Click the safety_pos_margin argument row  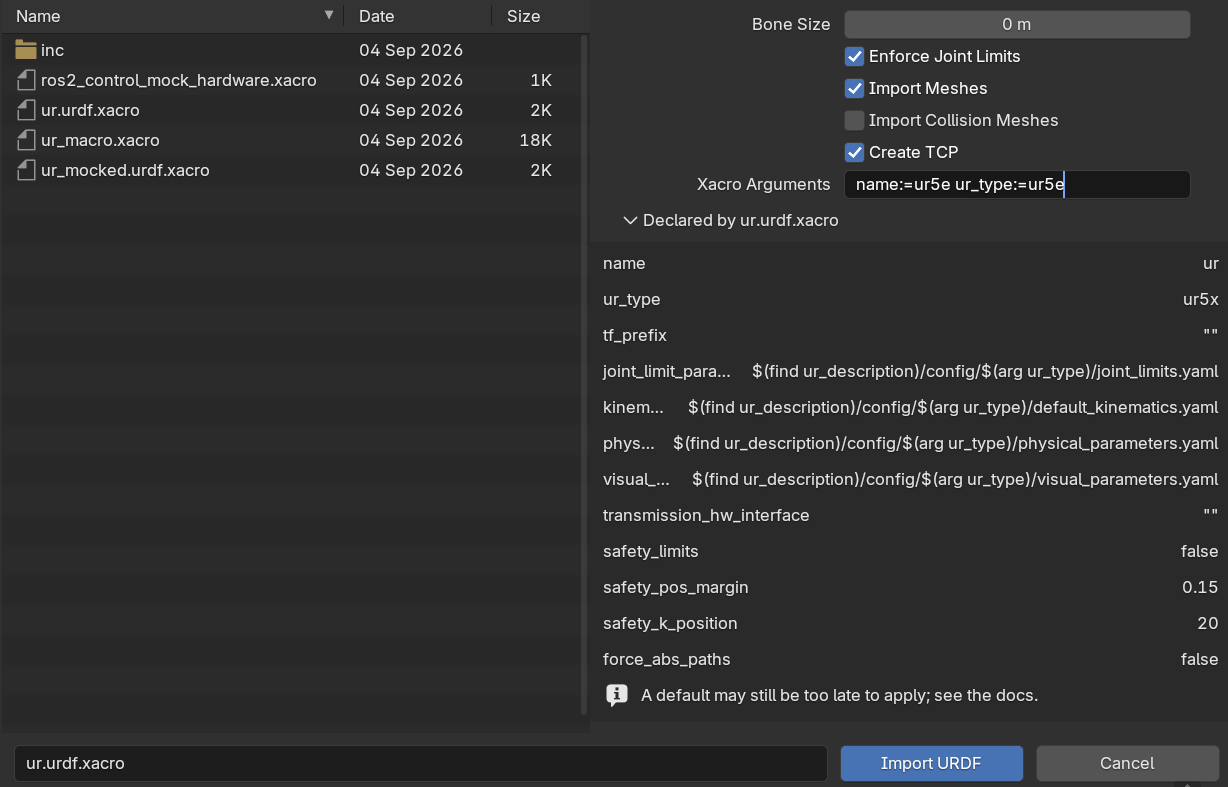point(910,588)
